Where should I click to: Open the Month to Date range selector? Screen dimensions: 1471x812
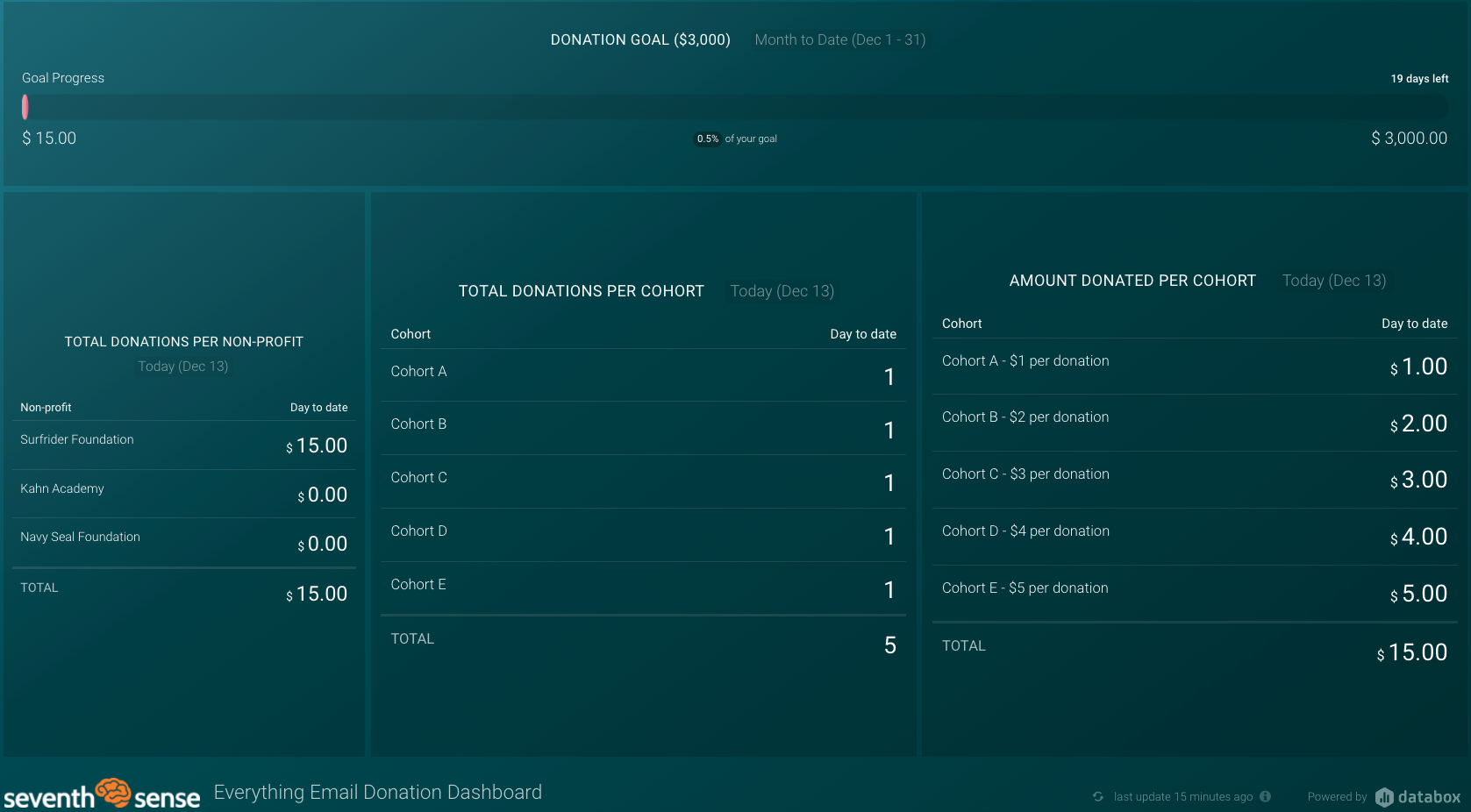[839, 39]
